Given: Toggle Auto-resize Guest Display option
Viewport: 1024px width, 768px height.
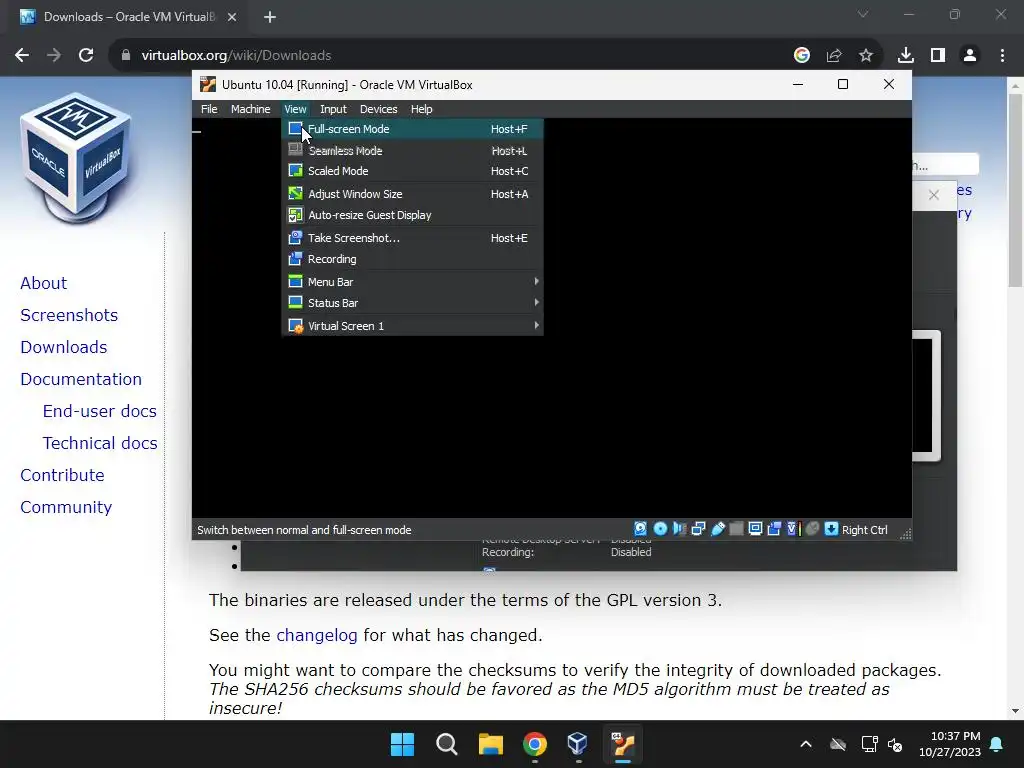Looking at the screenshot, I should (x=412, y=215).
